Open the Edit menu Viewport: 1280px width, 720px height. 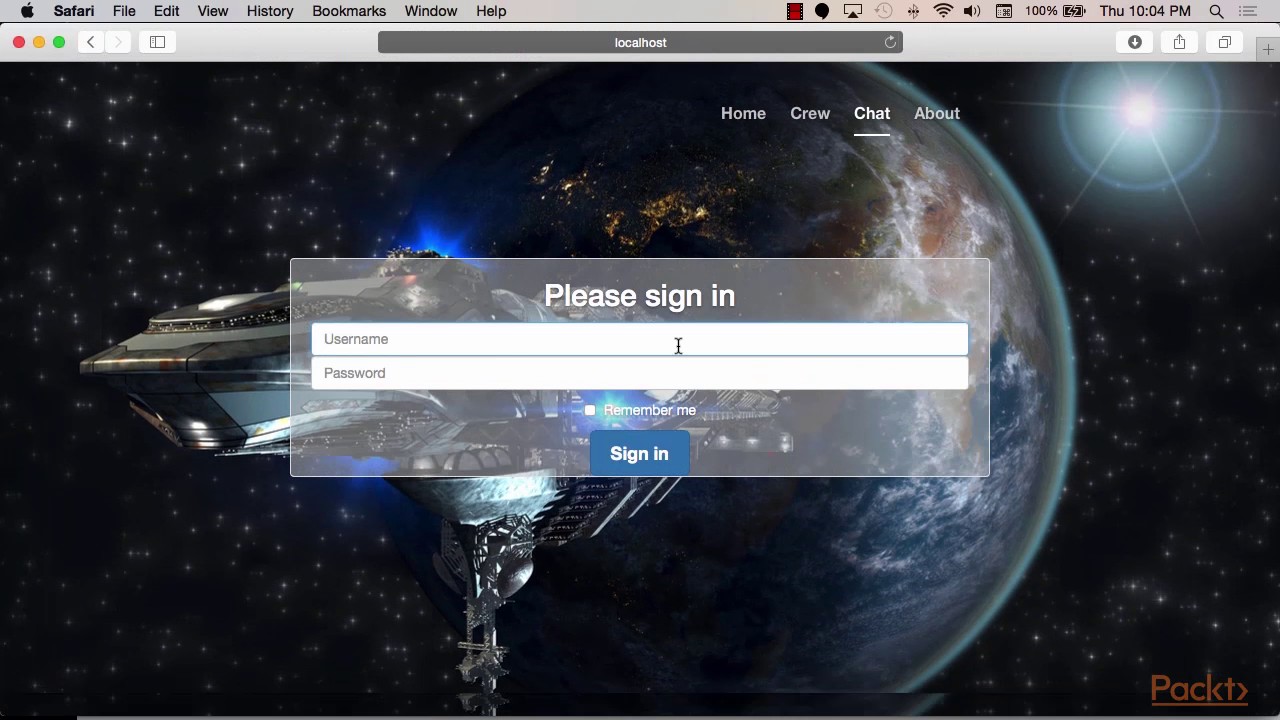[167, 11]
